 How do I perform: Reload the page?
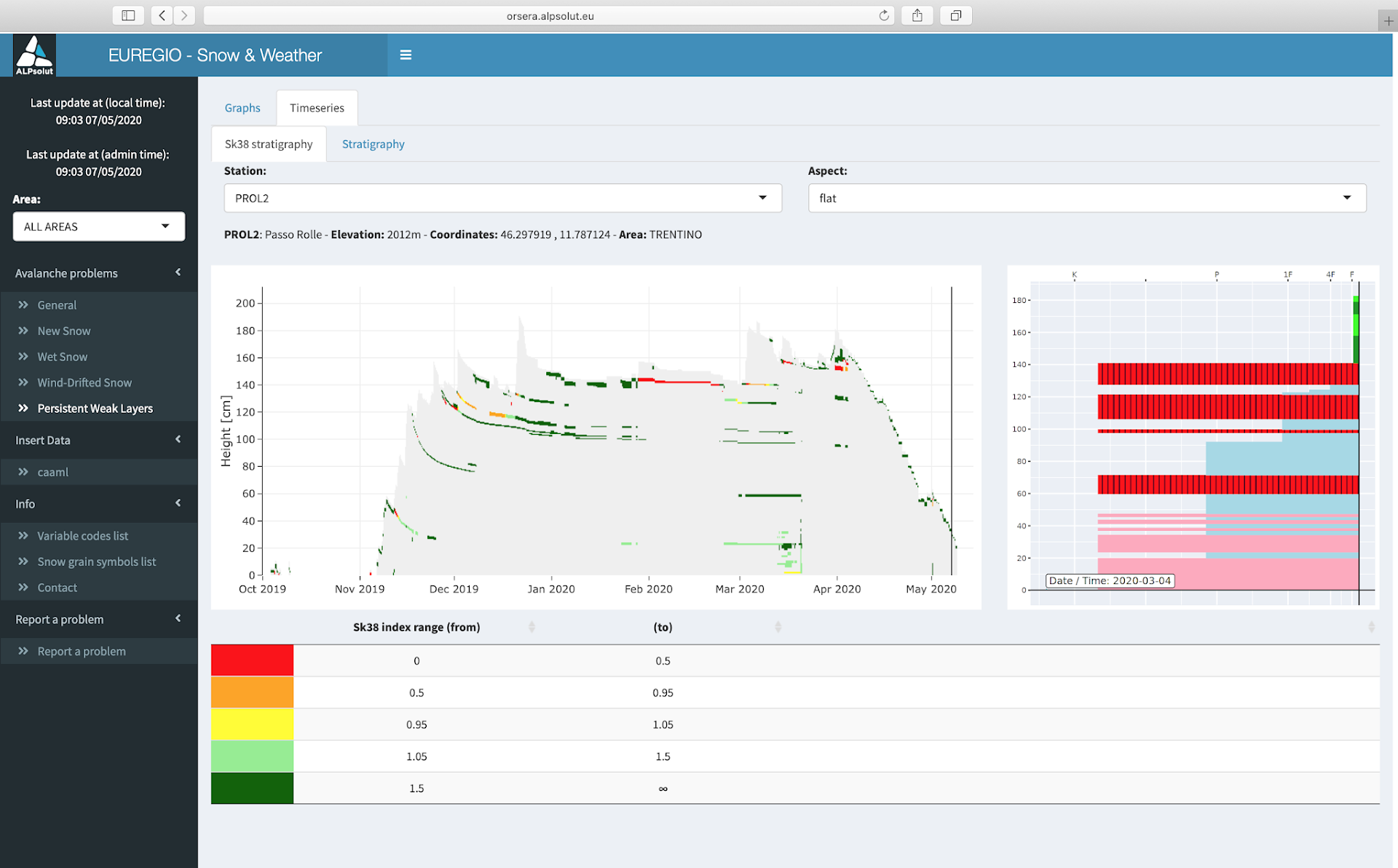(x=884, y=15)
